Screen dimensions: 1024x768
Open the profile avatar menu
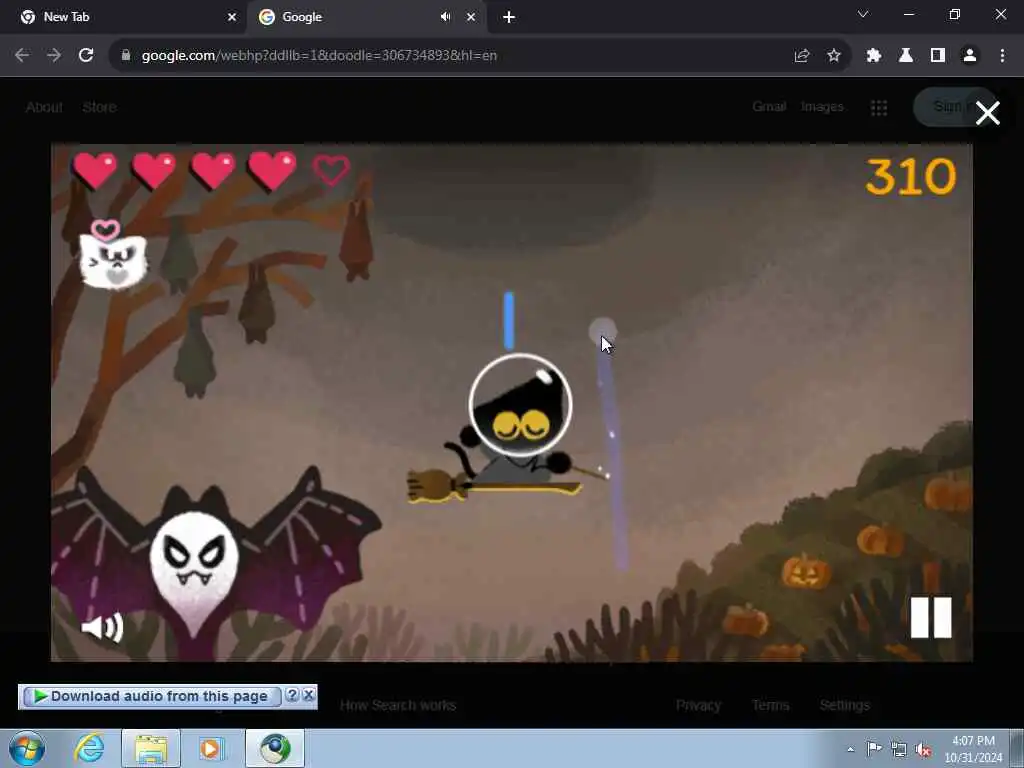pos(970,56)
